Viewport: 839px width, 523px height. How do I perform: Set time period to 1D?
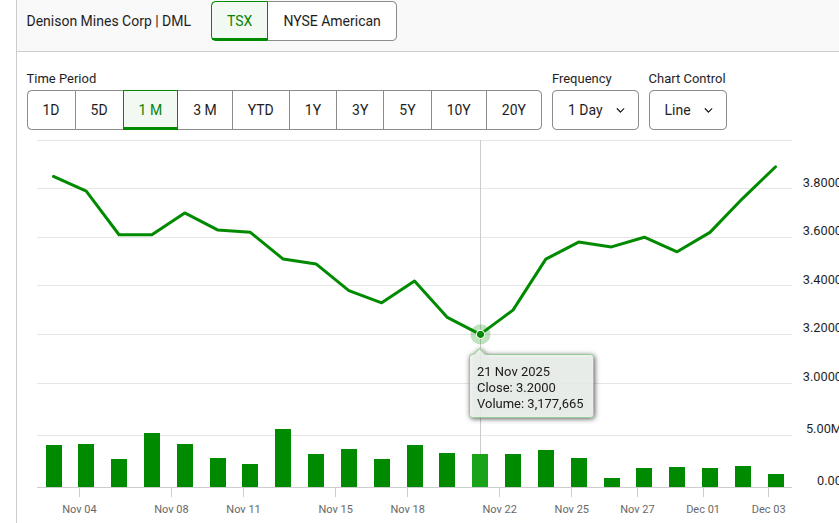(51, 110)
